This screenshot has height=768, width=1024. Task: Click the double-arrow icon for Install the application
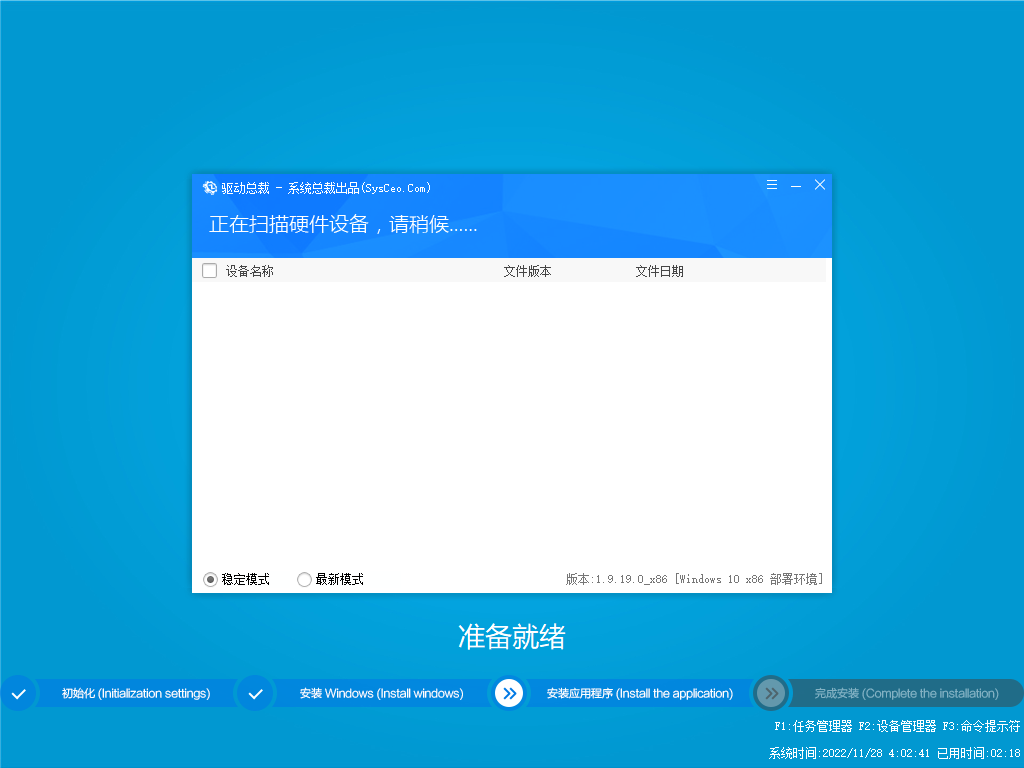tap(509, 693)
